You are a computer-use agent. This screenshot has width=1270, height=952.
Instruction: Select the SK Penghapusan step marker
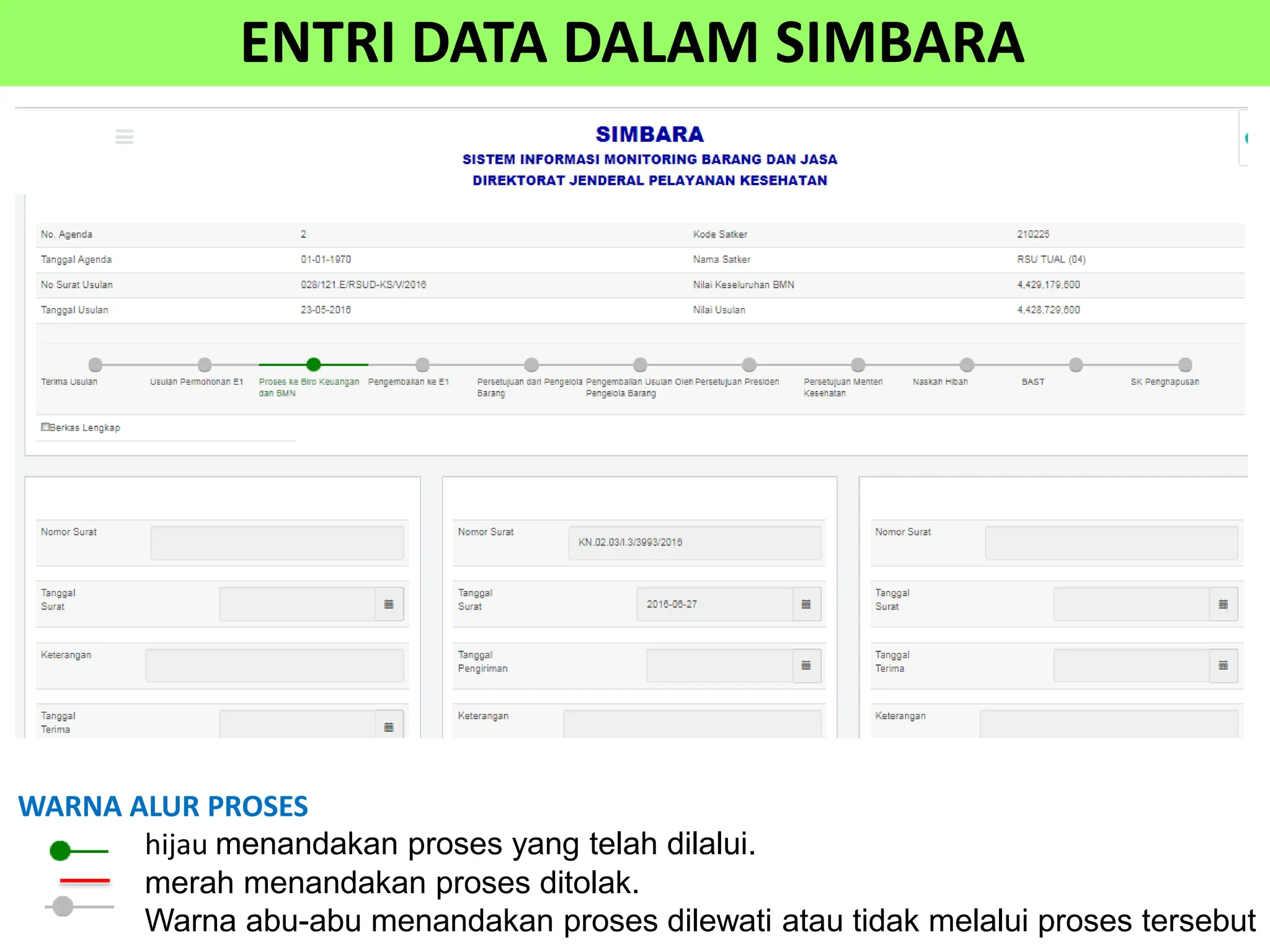click(x=1185, y=364)
